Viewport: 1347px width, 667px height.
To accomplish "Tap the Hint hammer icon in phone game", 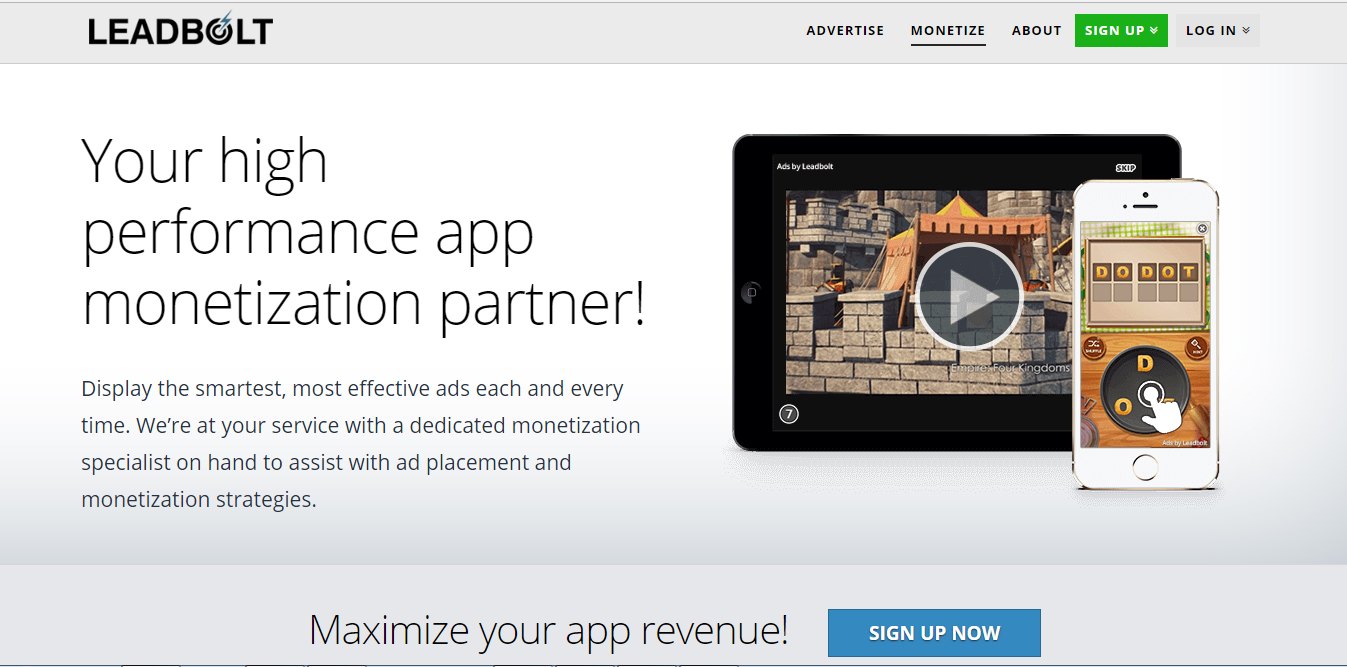I will (x=1197, y=348).
